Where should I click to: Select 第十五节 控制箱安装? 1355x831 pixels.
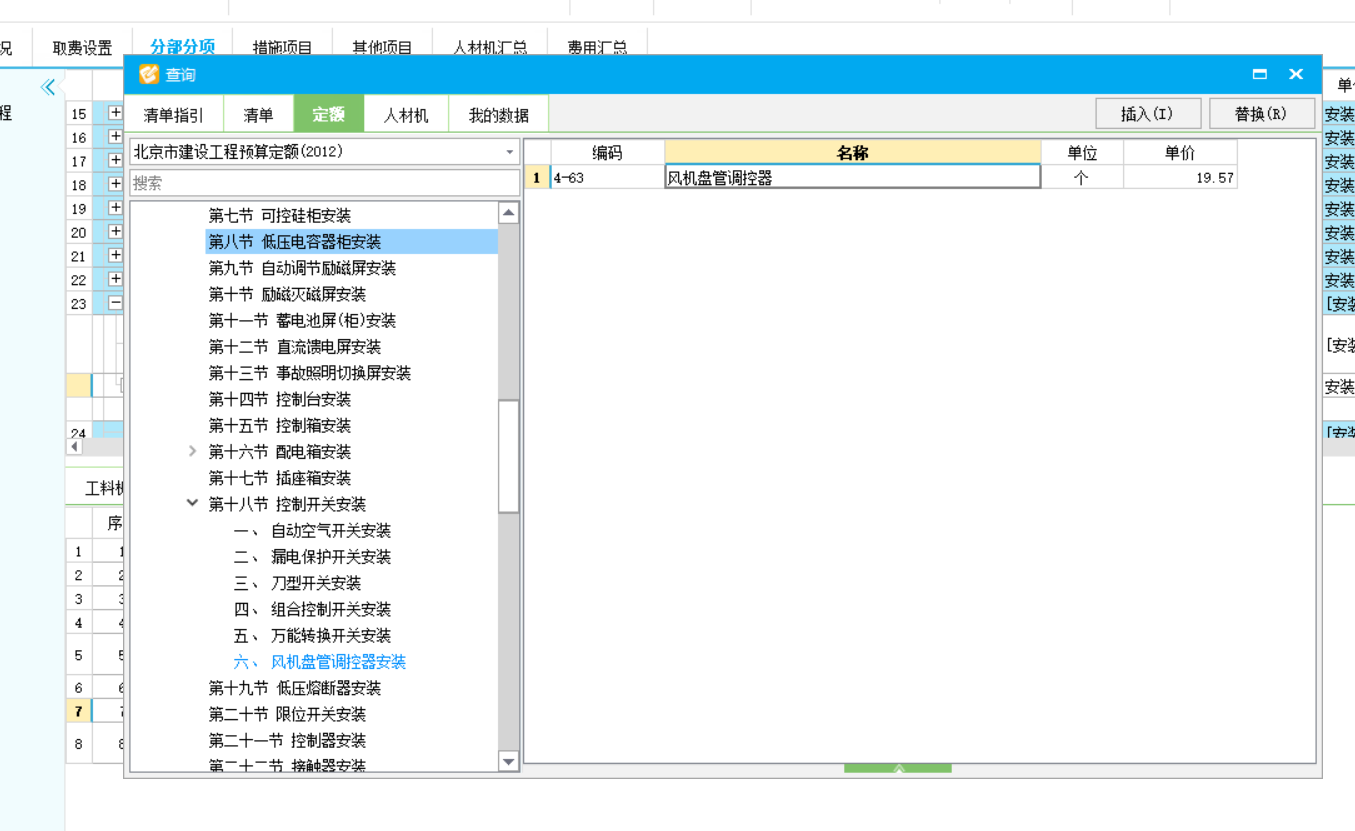coord(280,426)
